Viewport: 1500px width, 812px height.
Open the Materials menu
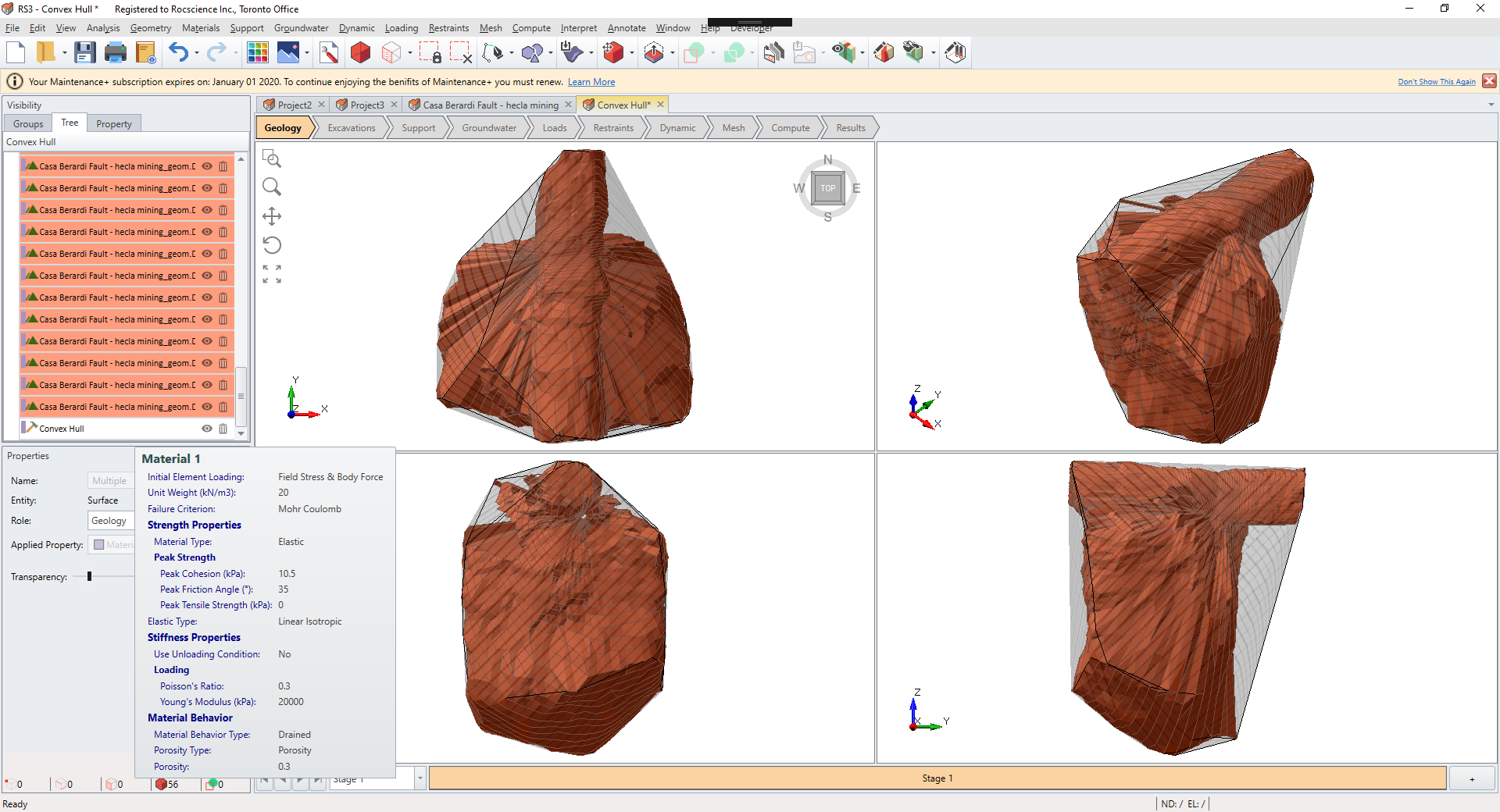coord(200,27)
